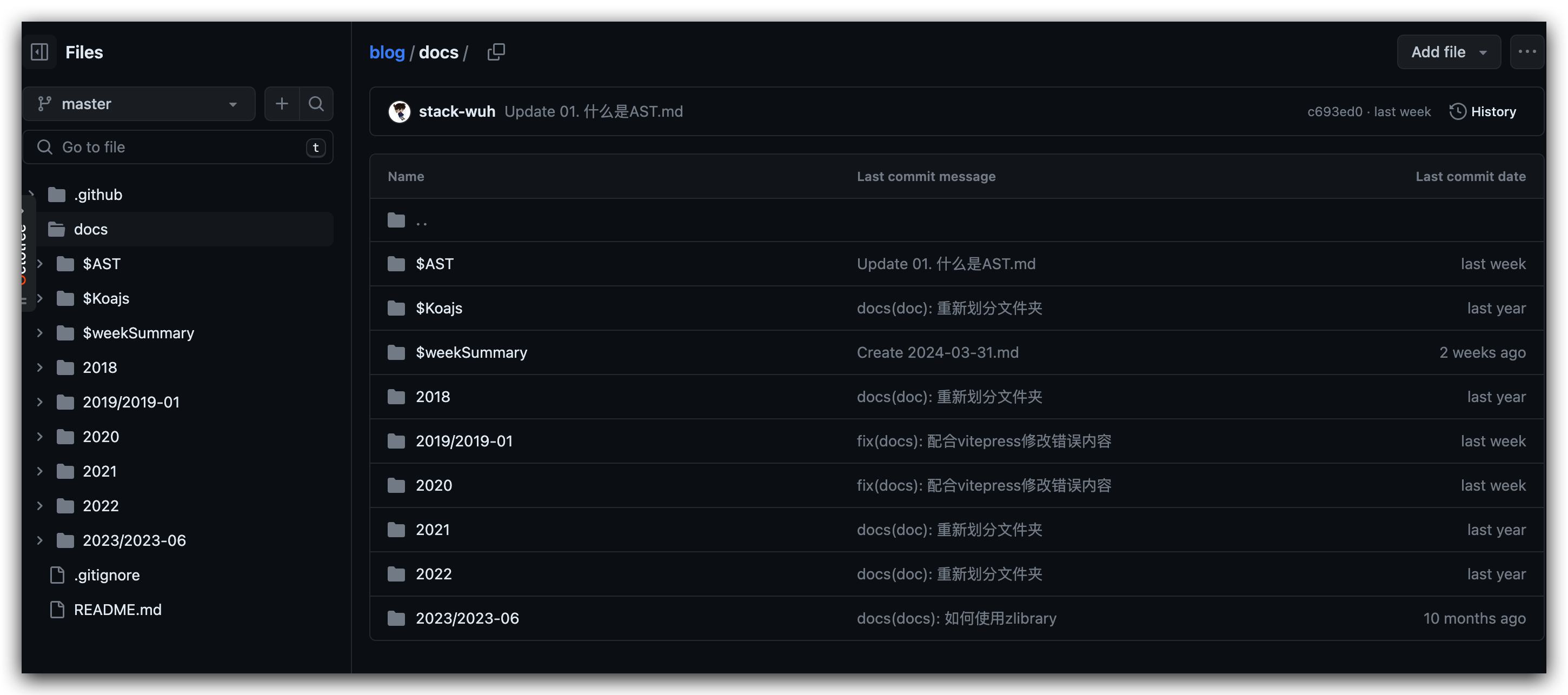Open the master branch dropdown
The width and height of the screenshot is (1568, 695).
tap(139, 104)
